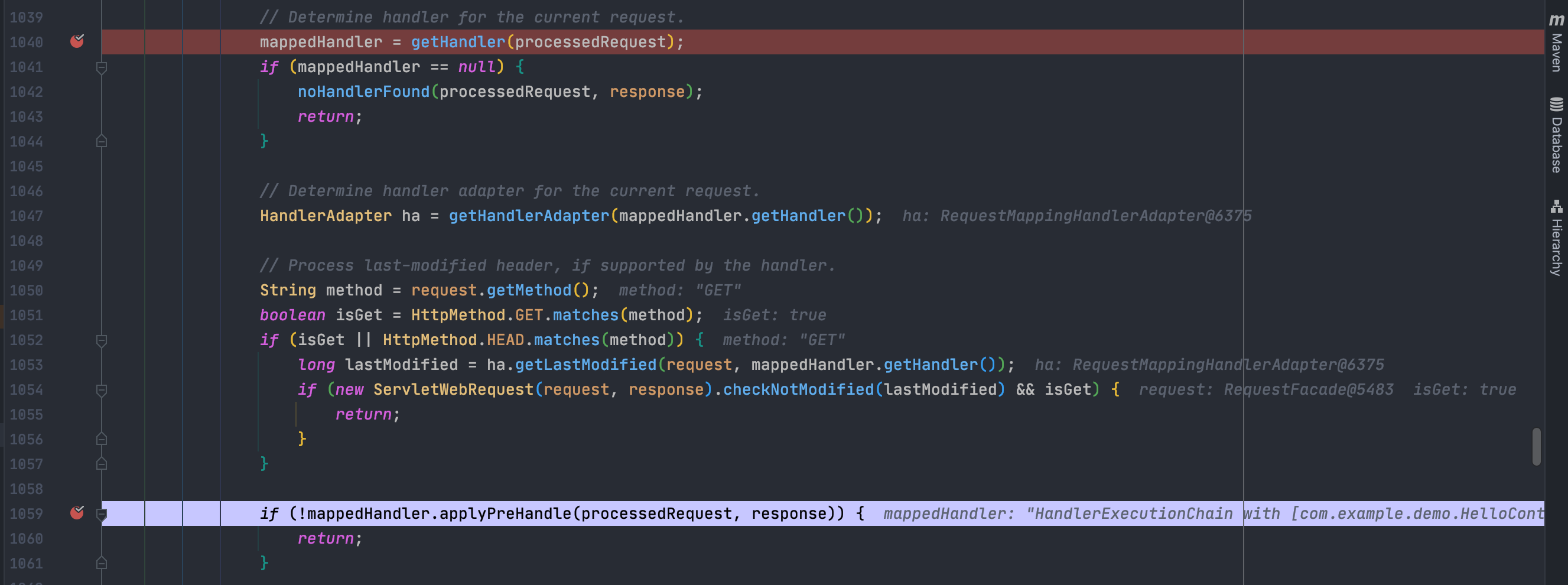Click the Hierarchy tree icon
The image size is (1568, 585).
coord(1556,206)
